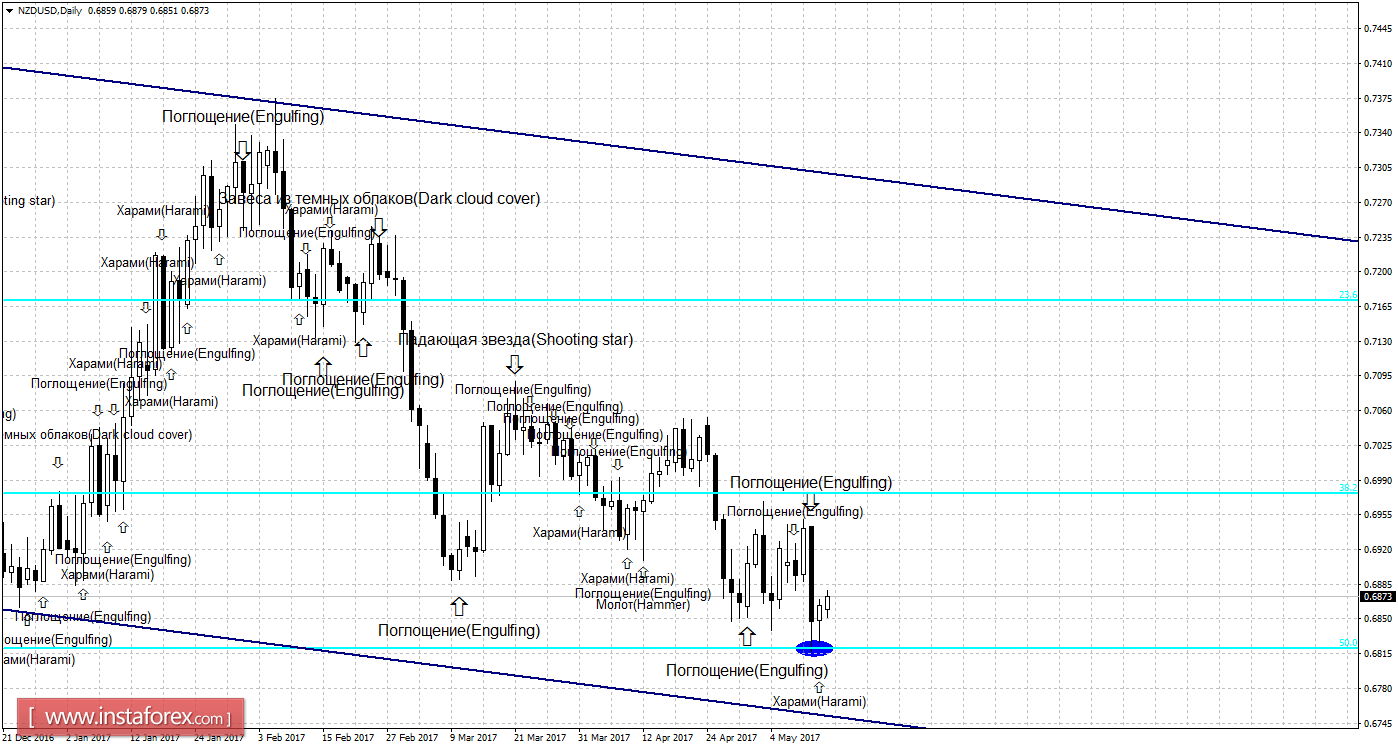The image size is (1398, 749).
Task: Click price axis value 0.7060
Action: 1378,411
